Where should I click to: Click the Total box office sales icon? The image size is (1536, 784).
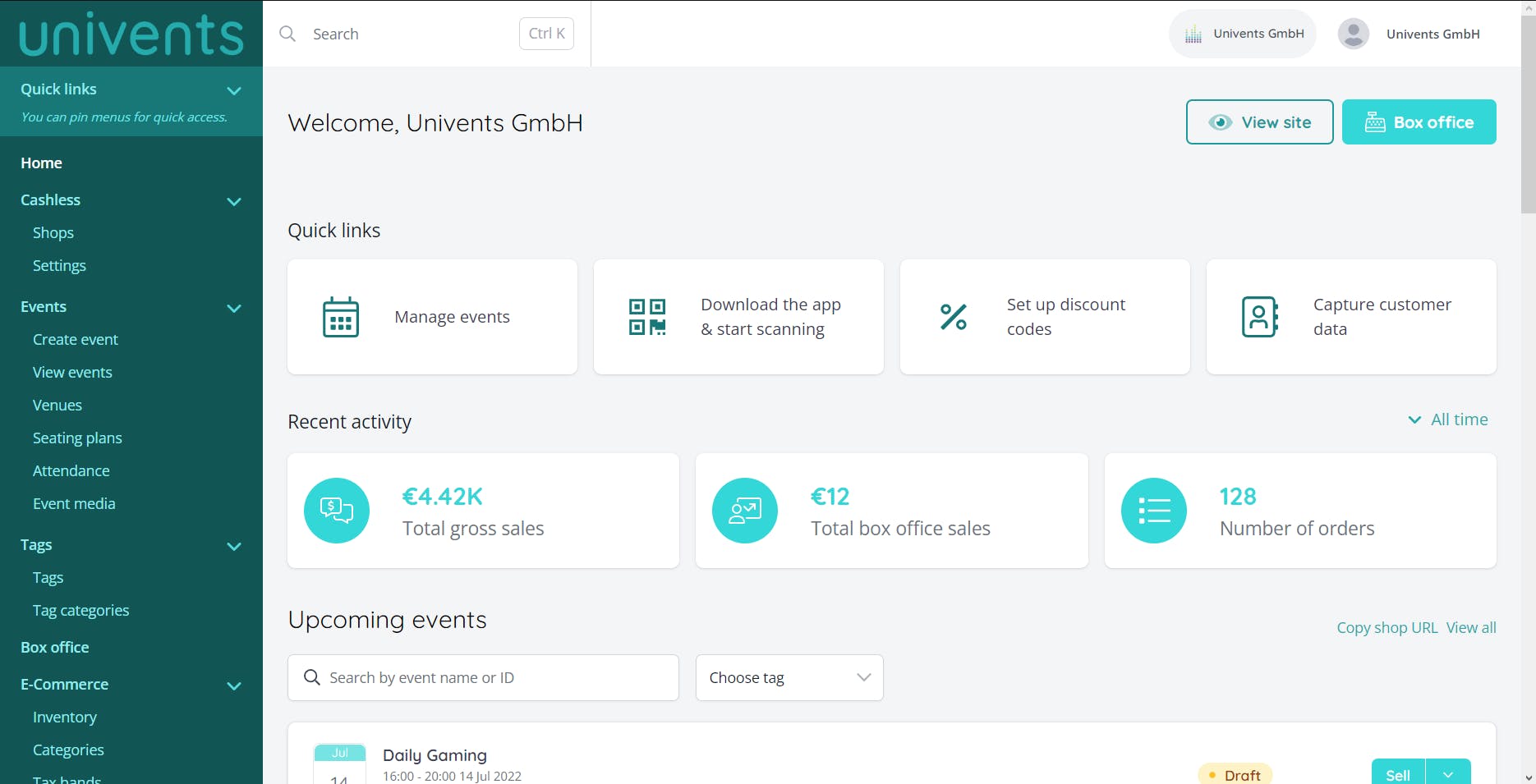[745, 511]
